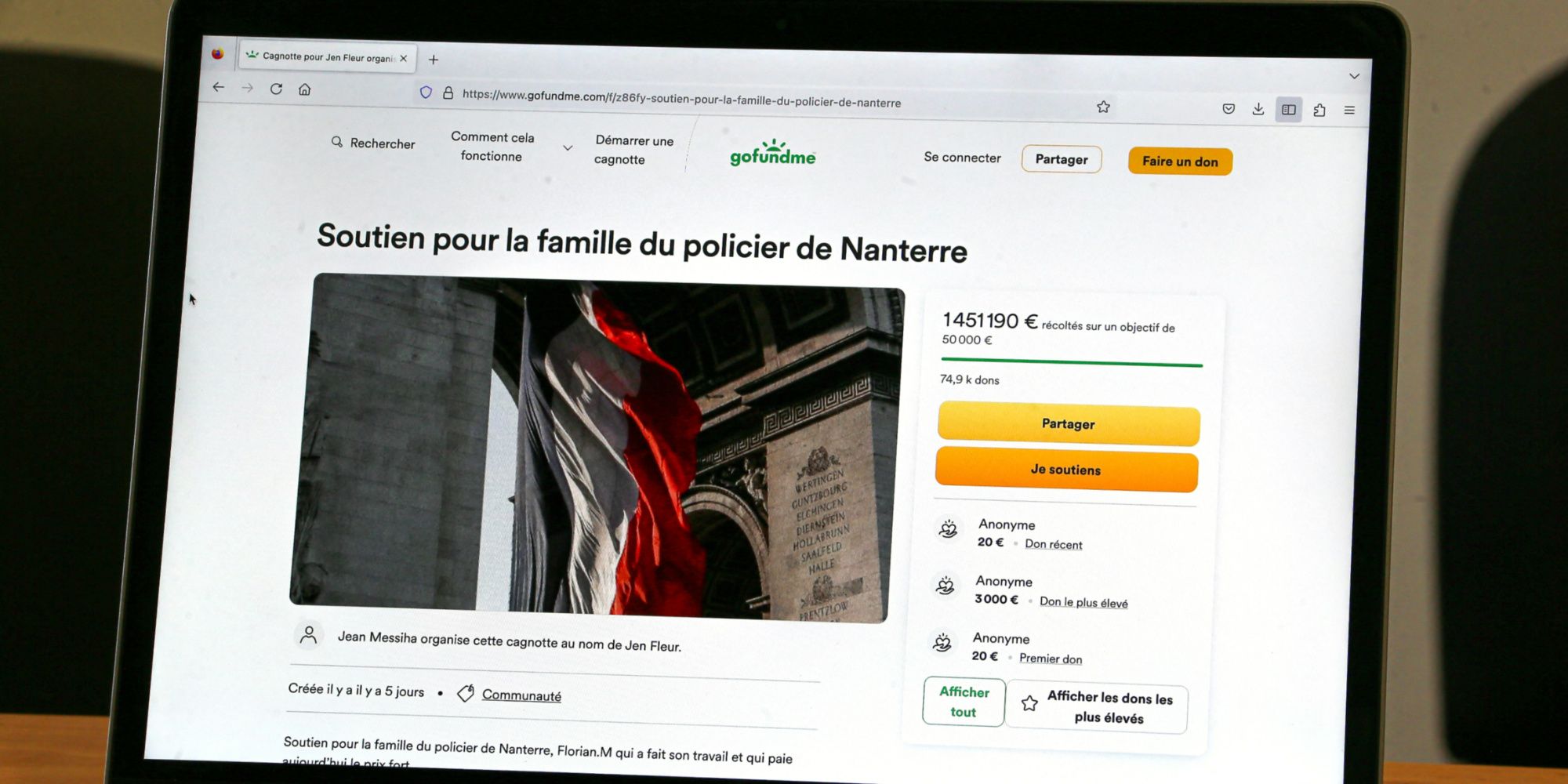This screenshot has width=1568, height=784.
Task: Click the browser back arrow
Action: [x=219, y=87]
